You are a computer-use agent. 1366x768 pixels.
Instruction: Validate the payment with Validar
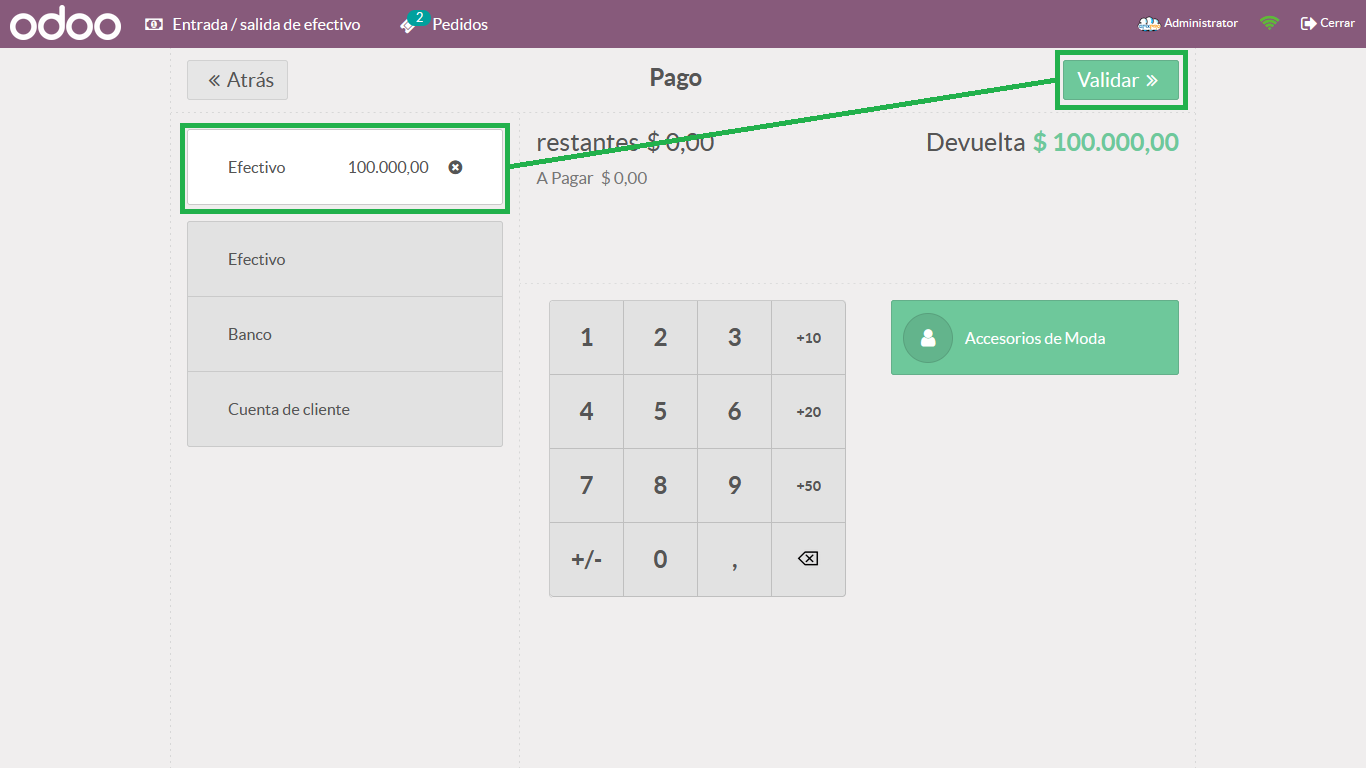pyautogui.click(x=1120, y=80)
